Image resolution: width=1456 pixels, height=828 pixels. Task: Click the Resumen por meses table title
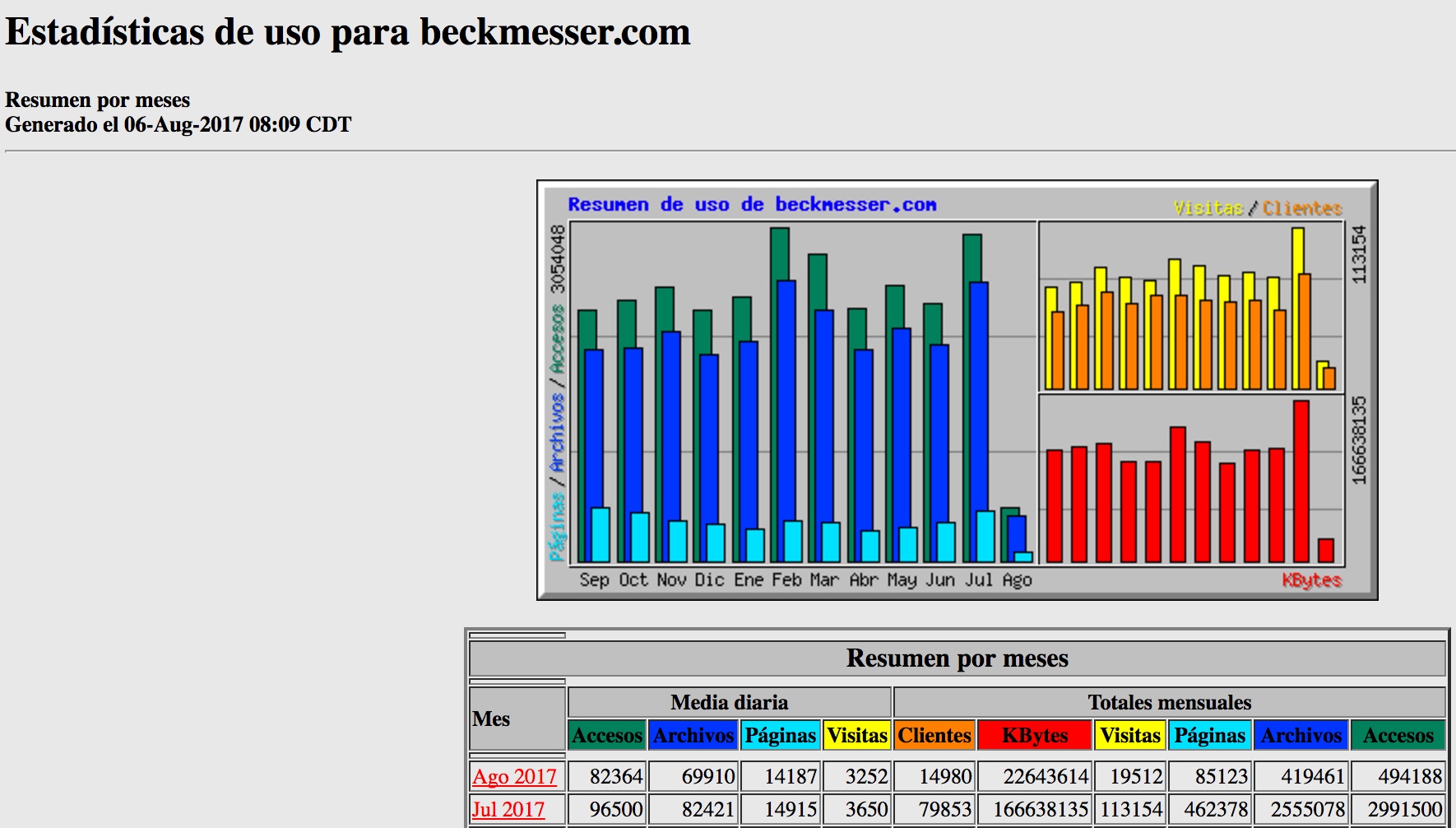pos(957,658)
